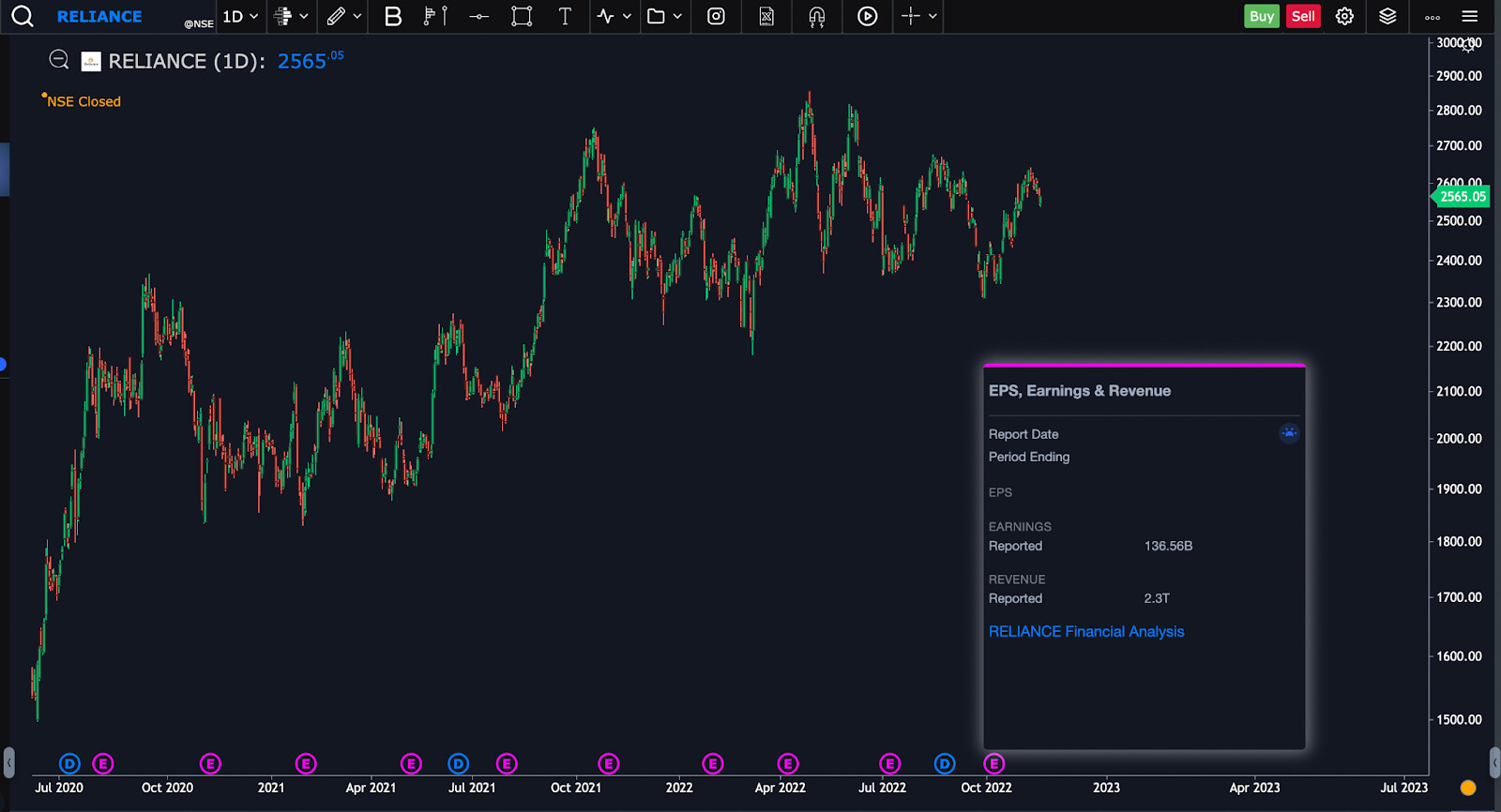The height and width of the screenshot is (812, 1501).
Task: Click the EPS, Earnings & Revenue heading
Action: (1080, 391)
